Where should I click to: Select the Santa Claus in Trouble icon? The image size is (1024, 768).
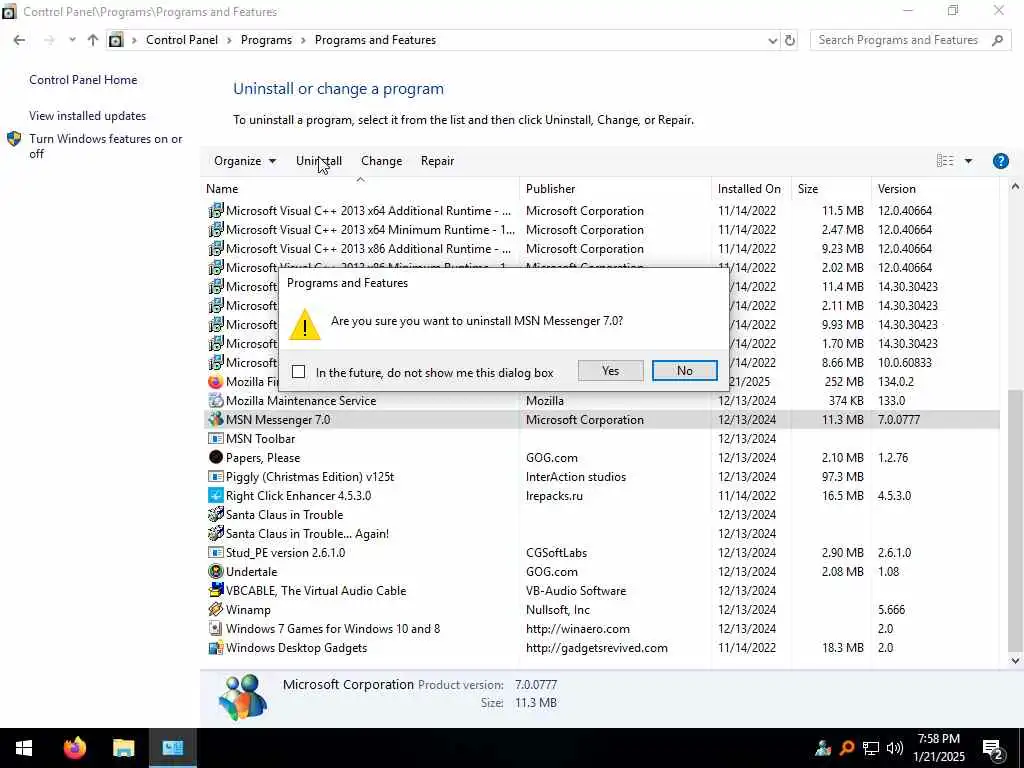(216, 514)
